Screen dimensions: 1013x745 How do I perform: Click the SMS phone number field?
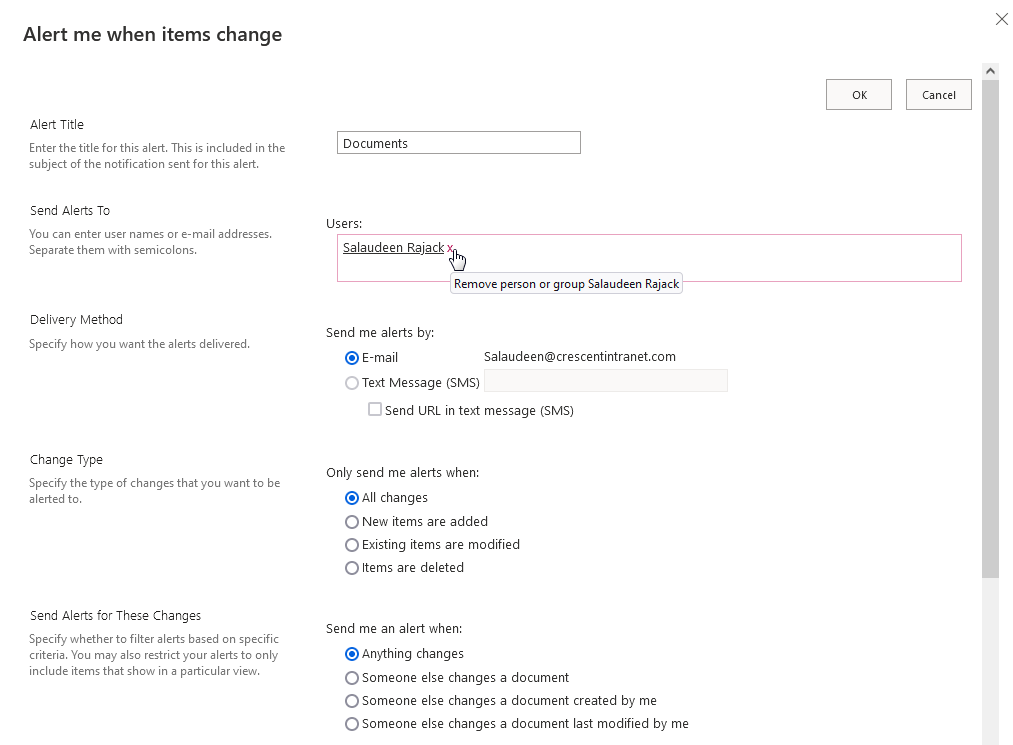click(604, 380)
